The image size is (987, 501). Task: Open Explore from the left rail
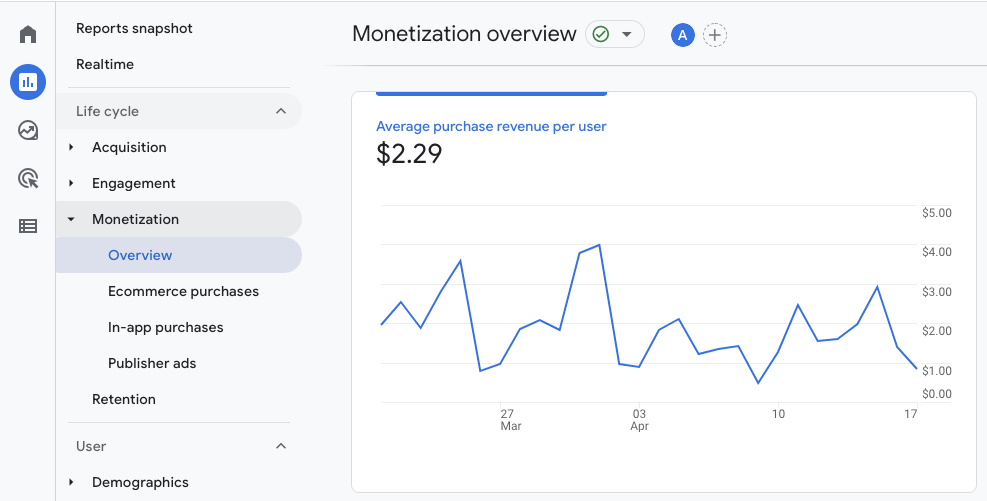pos(28,130)
